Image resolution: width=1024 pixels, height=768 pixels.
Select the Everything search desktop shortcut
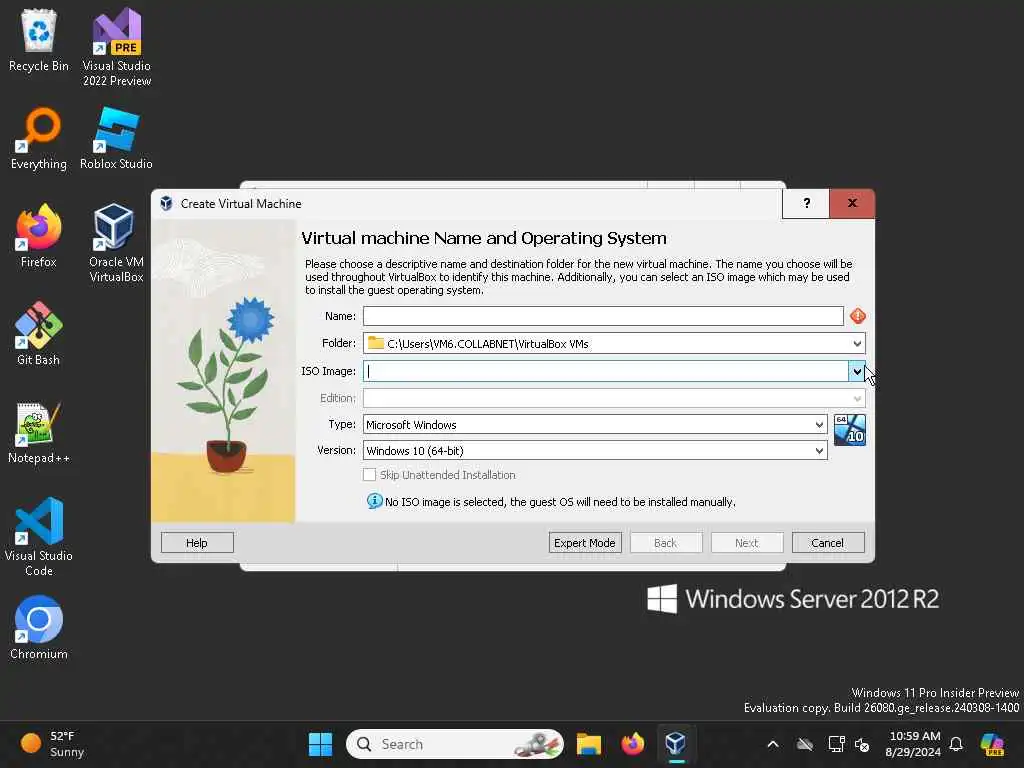point(39,138)
